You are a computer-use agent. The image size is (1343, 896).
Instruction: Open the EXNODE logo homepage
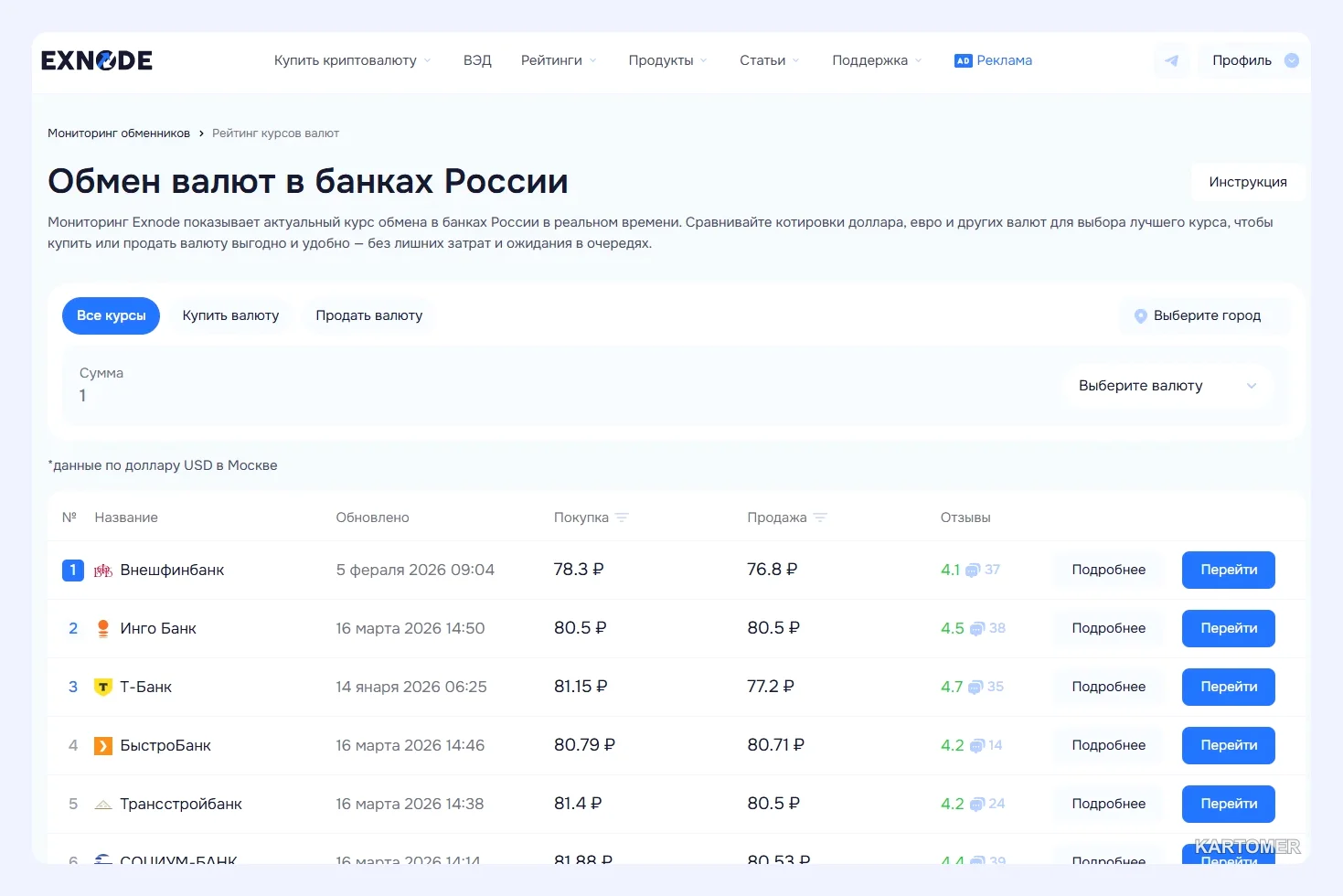click(x=97, y=60)
